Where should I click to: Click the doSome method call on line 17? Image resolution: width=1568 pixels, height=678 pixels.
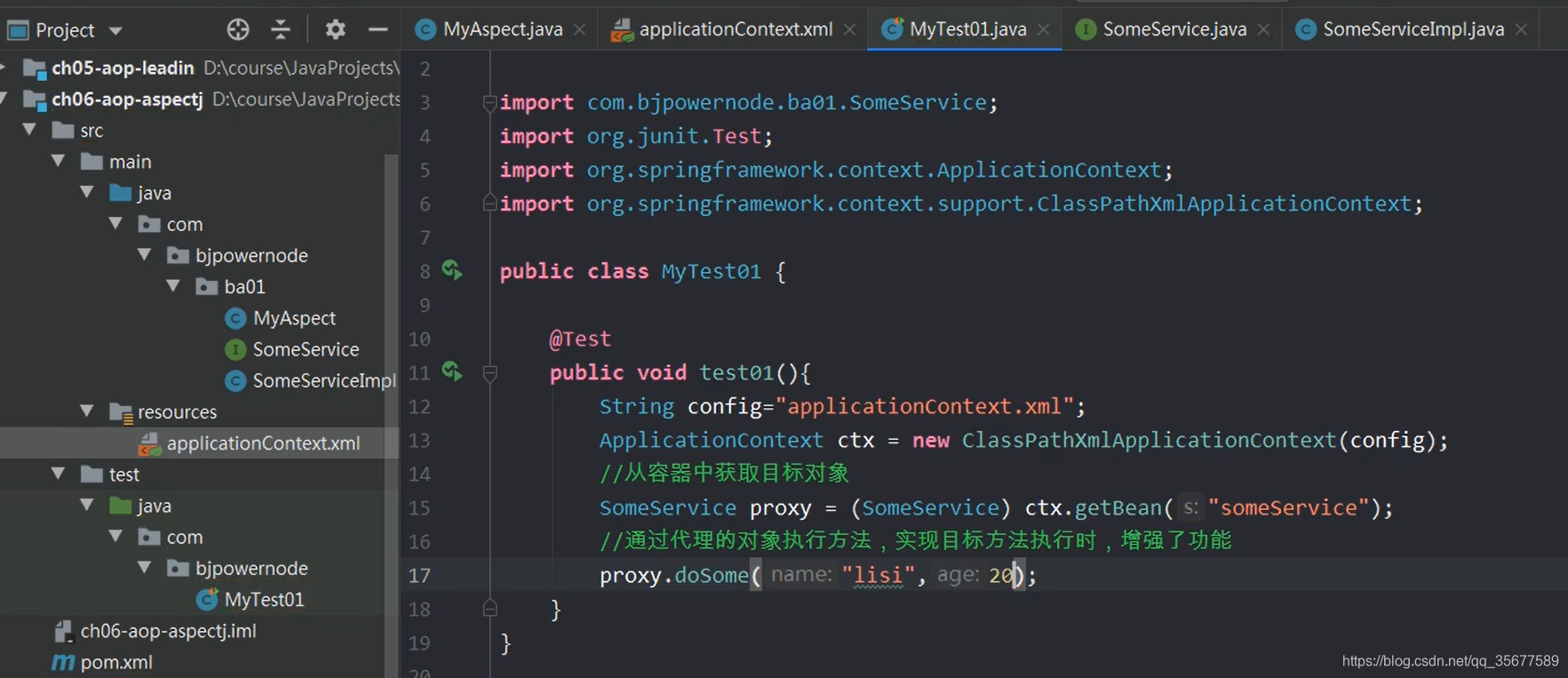pos(711,575)
